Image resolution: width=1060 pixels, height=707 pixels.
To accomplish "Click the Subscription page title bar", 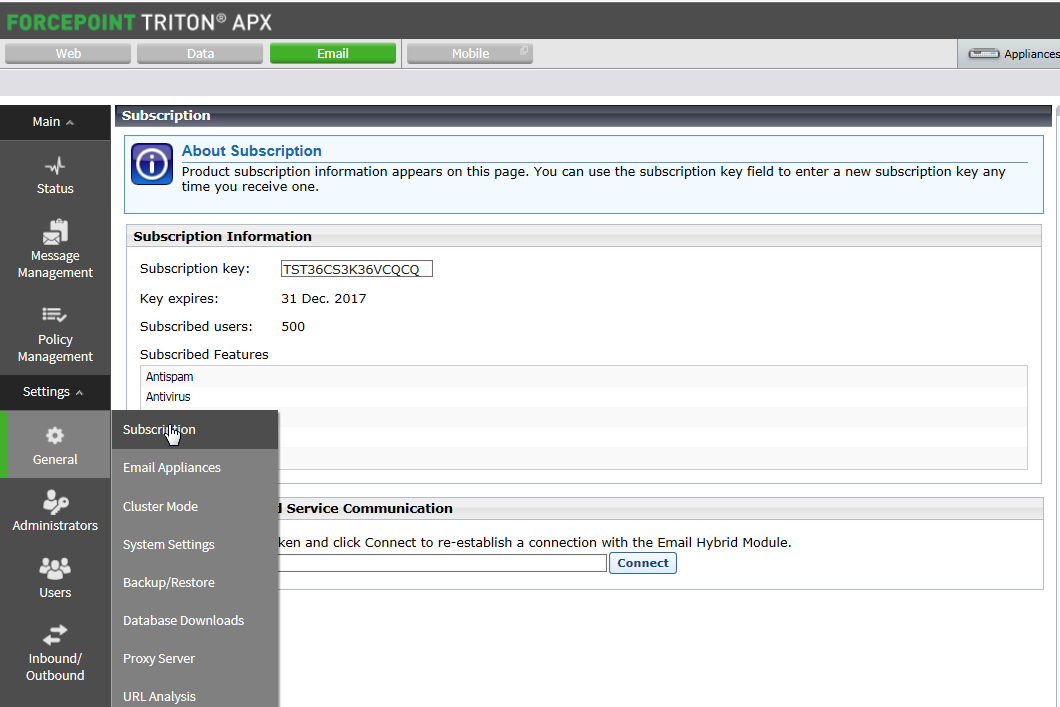I will (x=583, y=116).
